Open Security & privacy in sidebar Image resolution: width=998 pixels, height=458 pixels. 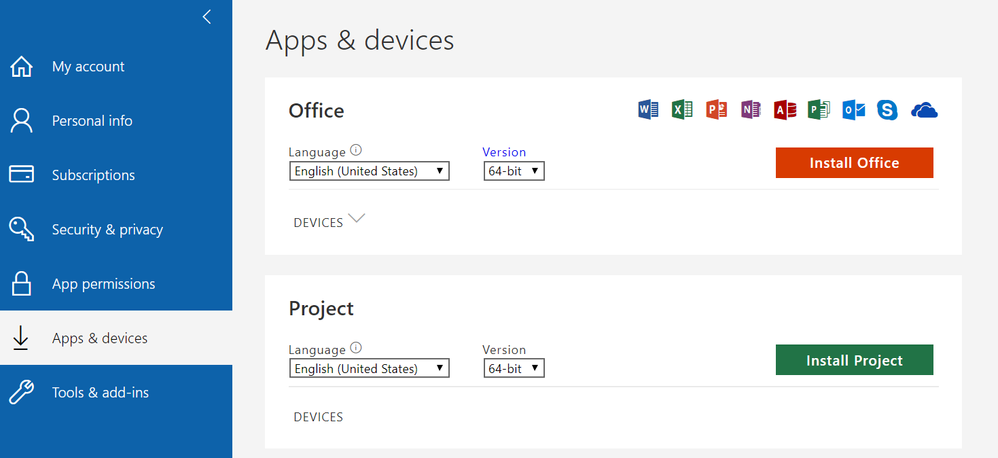click(116, 229)
